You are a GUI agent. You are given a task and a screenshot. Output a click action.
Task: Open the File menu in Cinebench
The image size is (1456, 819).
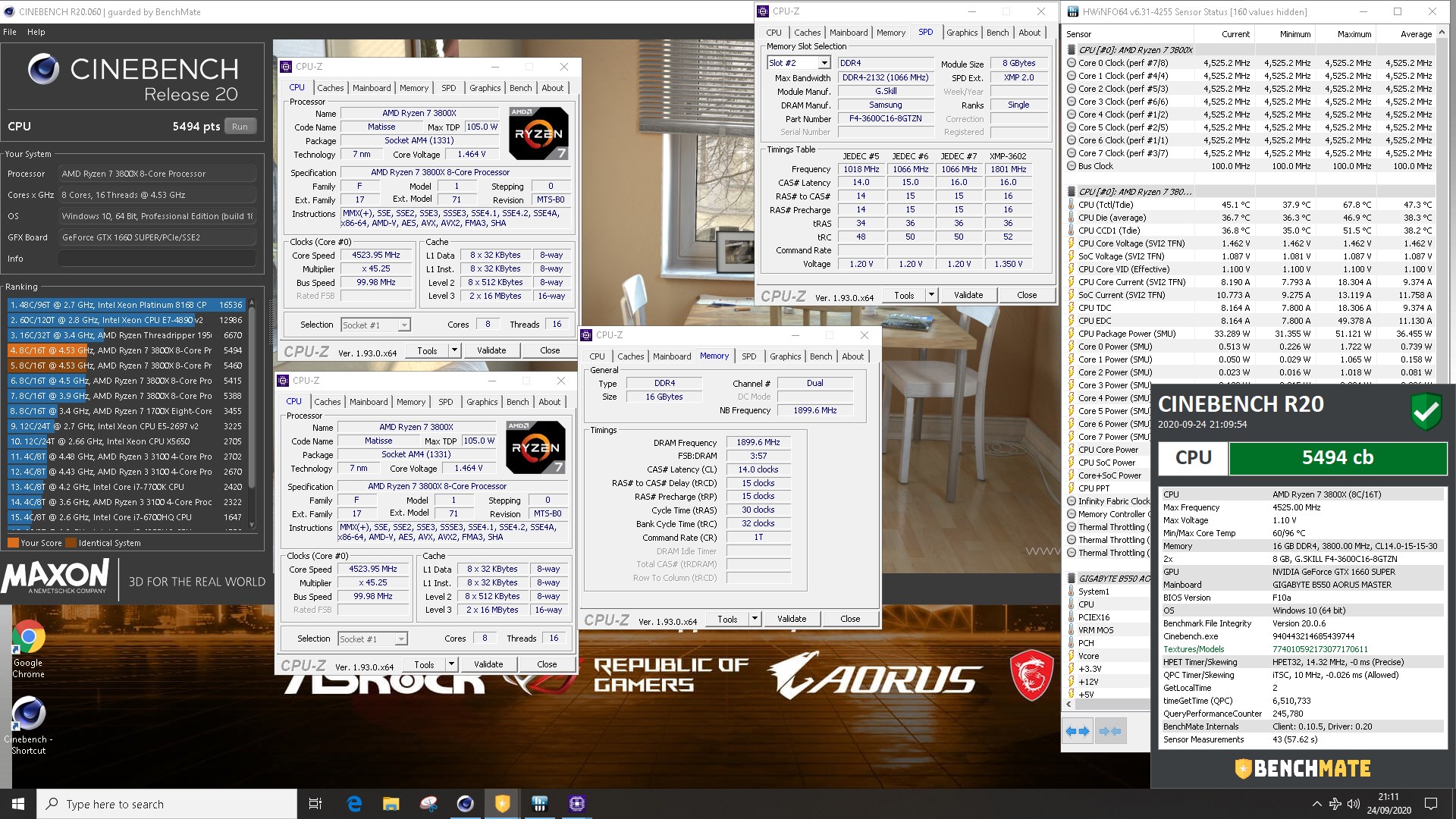coord(10,32)
